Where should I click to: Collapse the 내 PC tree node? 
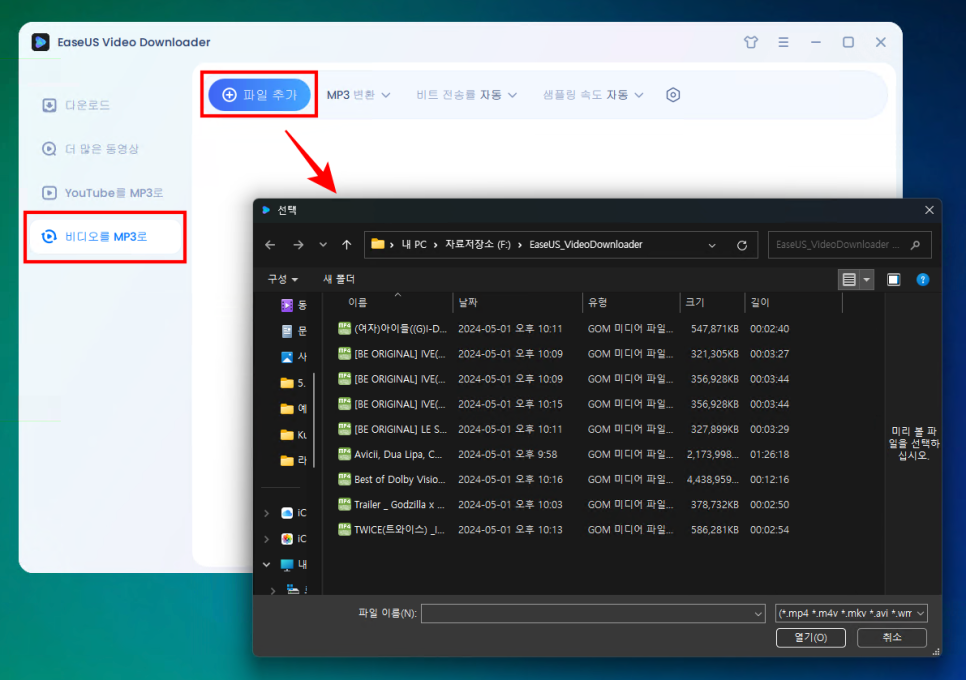tap(266, 564)
